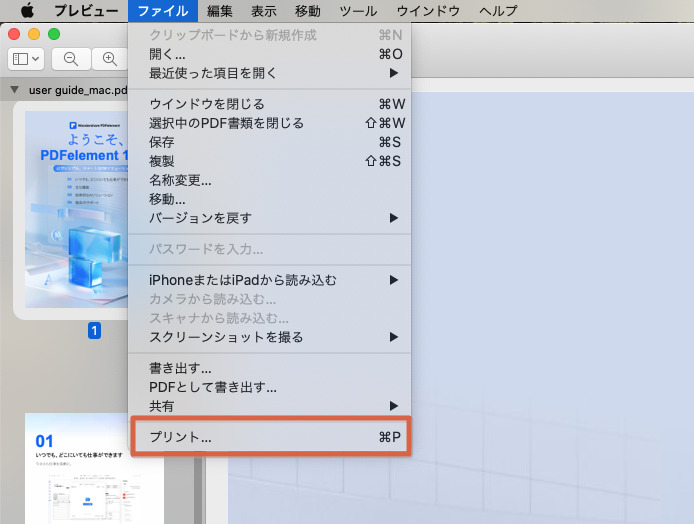Choose プリント... menu item
The width and height of the screenshot is (694, 524).
pyautogui.click(x=270, y=437)
